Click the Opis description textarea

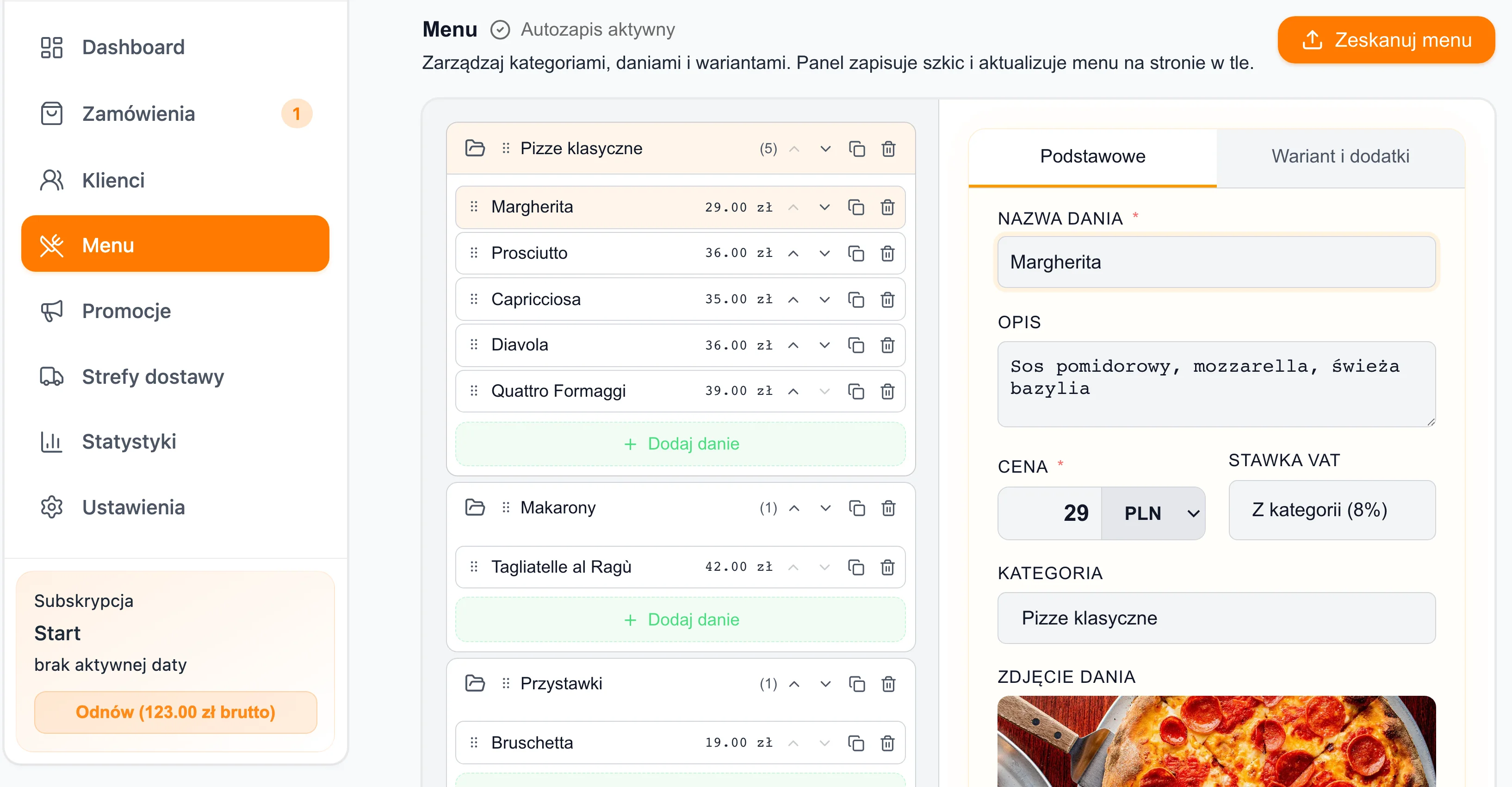[x=1216, y=384]
